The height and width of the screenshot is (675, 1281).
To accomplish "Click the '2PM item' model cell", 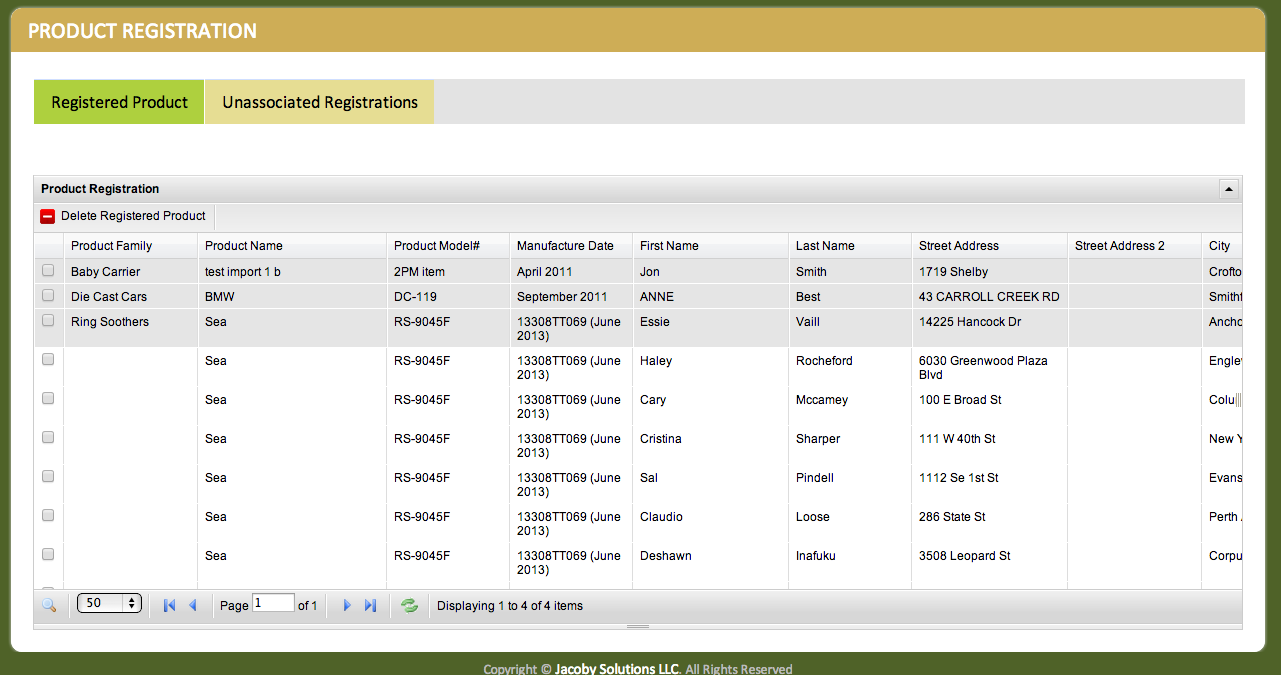I will [x=448, y=272].
